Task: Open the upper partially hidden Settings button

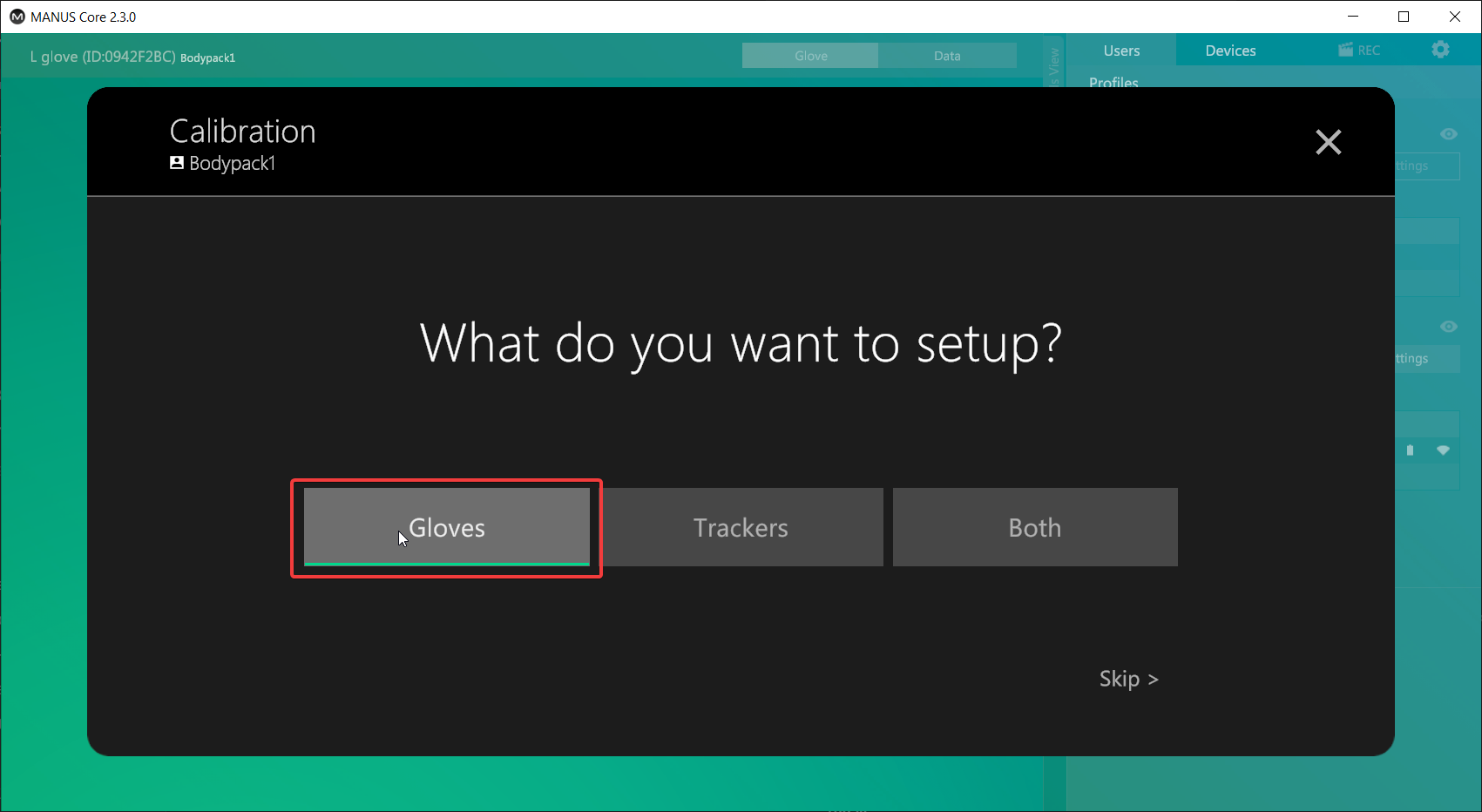Action: pos(1426,166)
